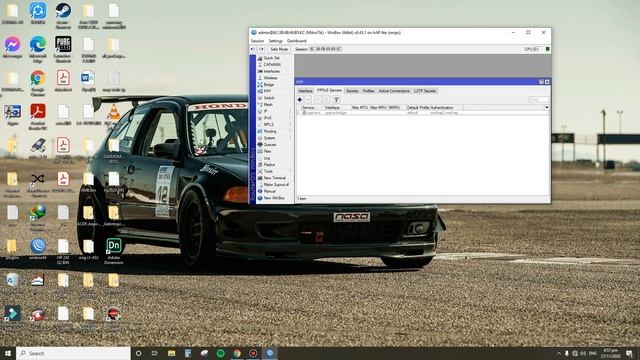This screenshot has width=640, height=360.
Task: Open Messenger desktop shortcut
Action: (x=12, y=47)
